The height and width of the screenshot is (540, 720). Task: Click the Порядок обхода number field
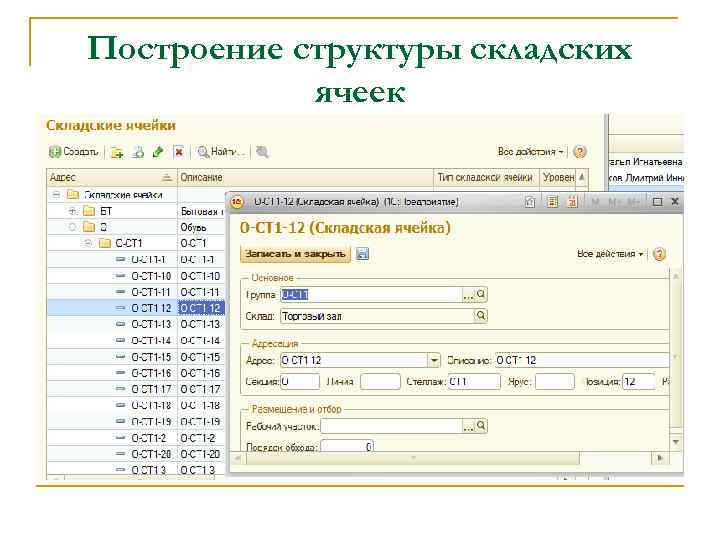pos(347,446)
